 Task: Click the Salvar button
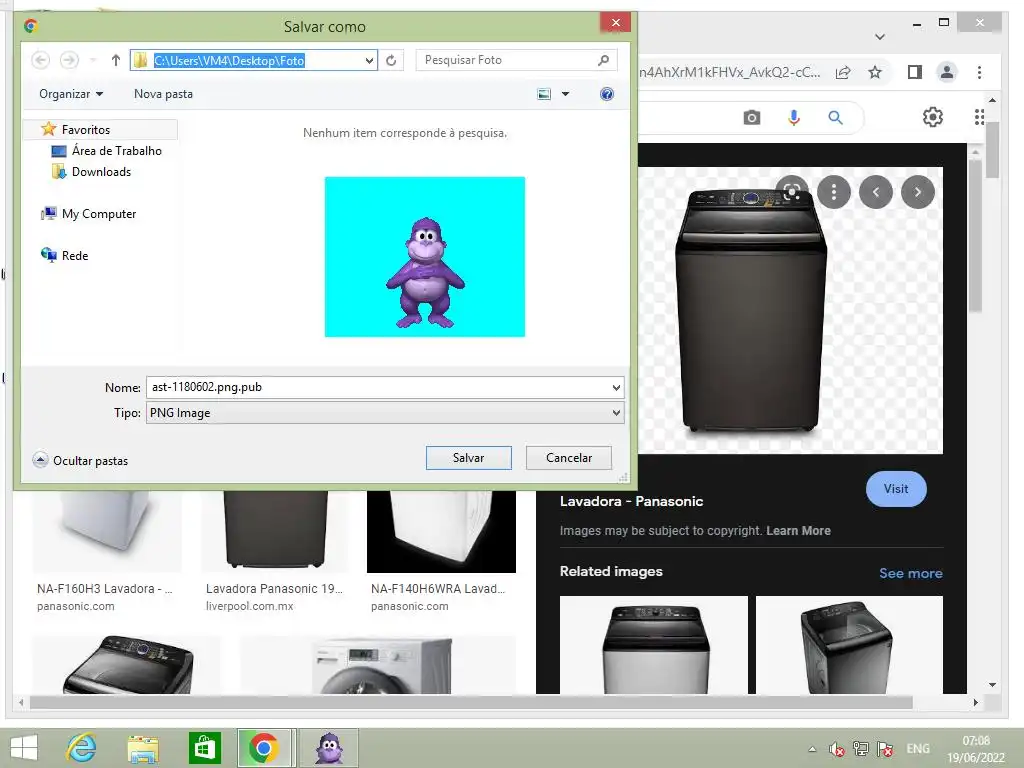pyautogui.click(x=468, y=458)
